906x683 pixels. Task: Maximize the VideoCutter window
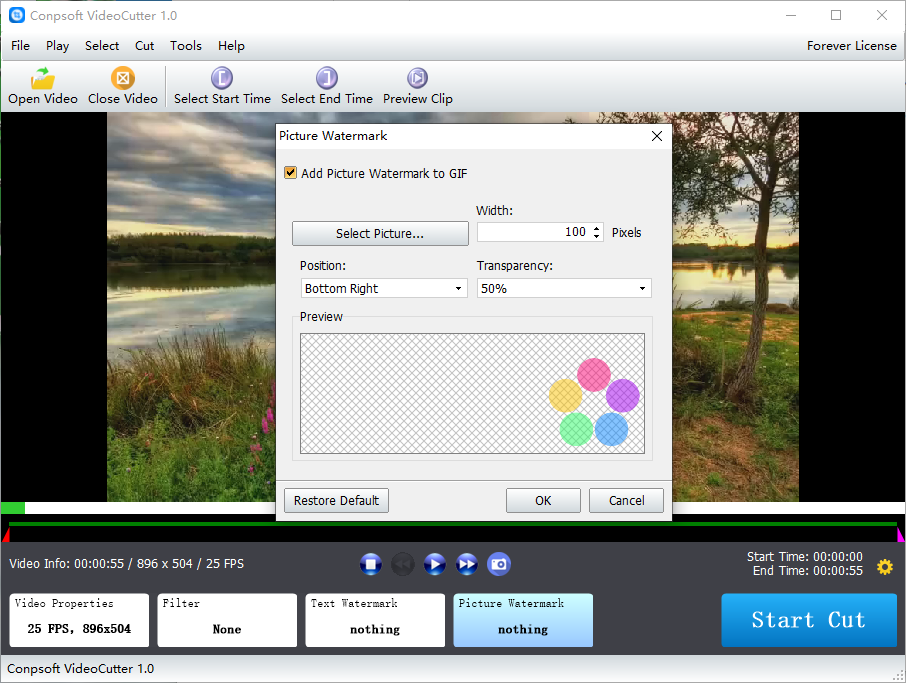836,15
